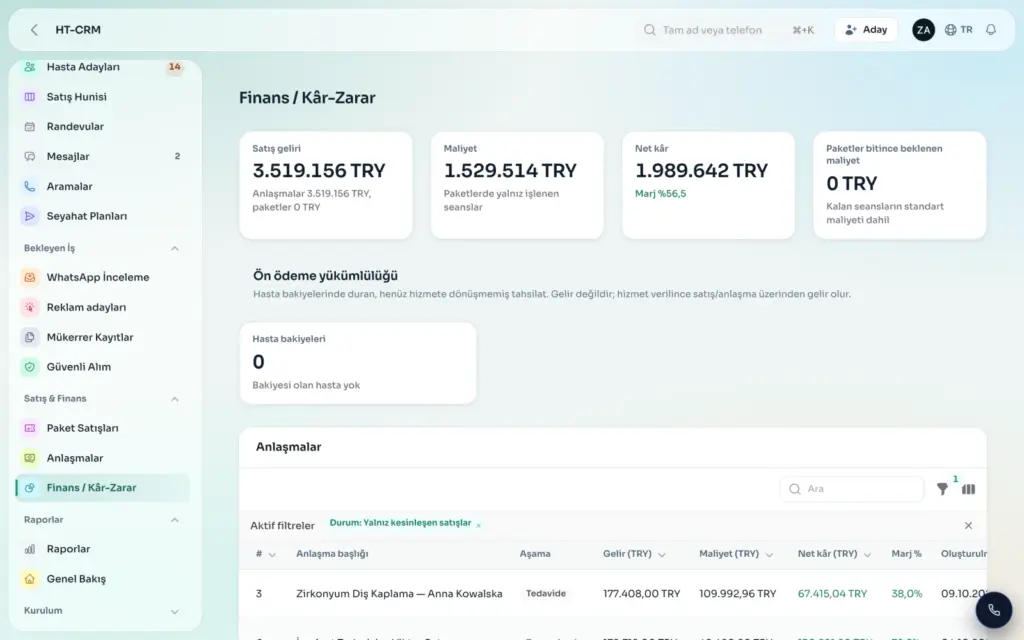Sort by Gelir (TRY) column chevron

662,554
